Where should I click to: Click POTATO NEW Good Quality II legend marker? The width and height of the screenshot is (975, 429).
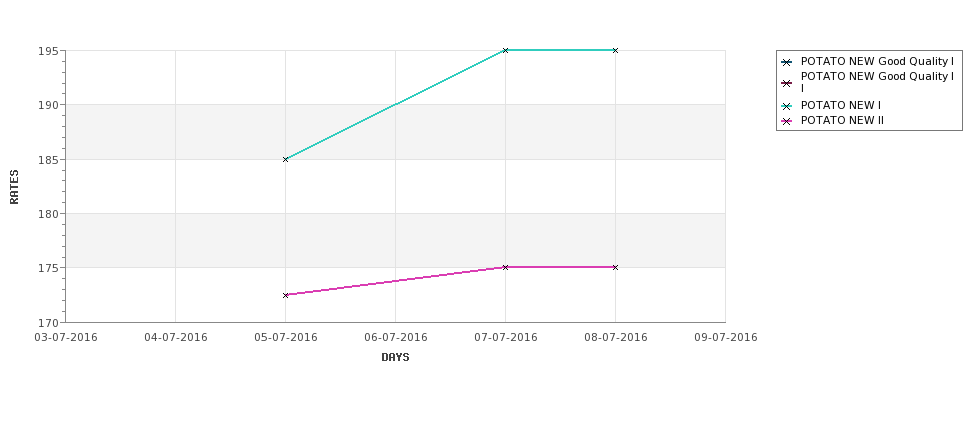[x=787, y=83]
